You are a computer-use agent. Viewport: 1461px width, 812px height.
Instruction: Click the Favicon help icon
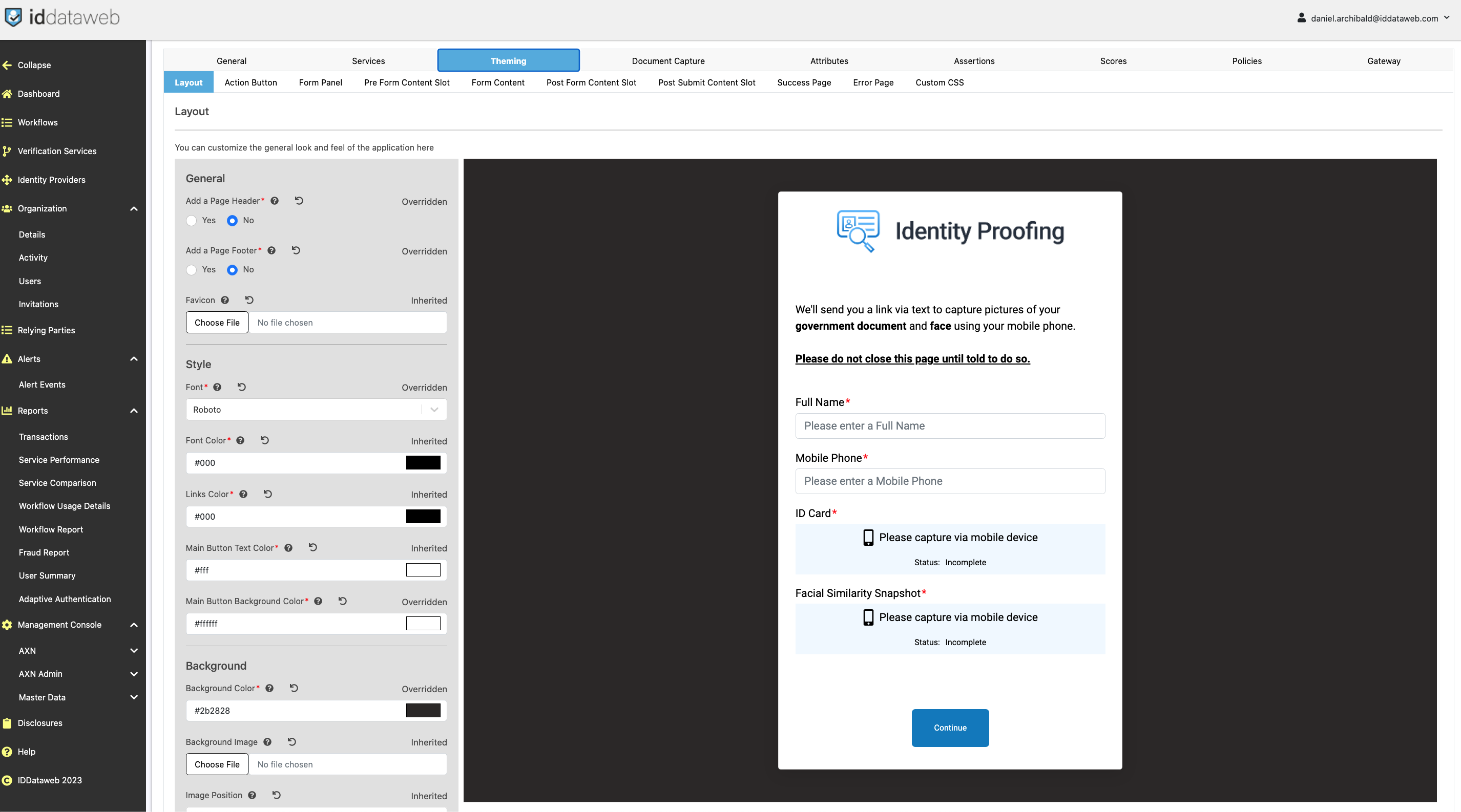225,301
